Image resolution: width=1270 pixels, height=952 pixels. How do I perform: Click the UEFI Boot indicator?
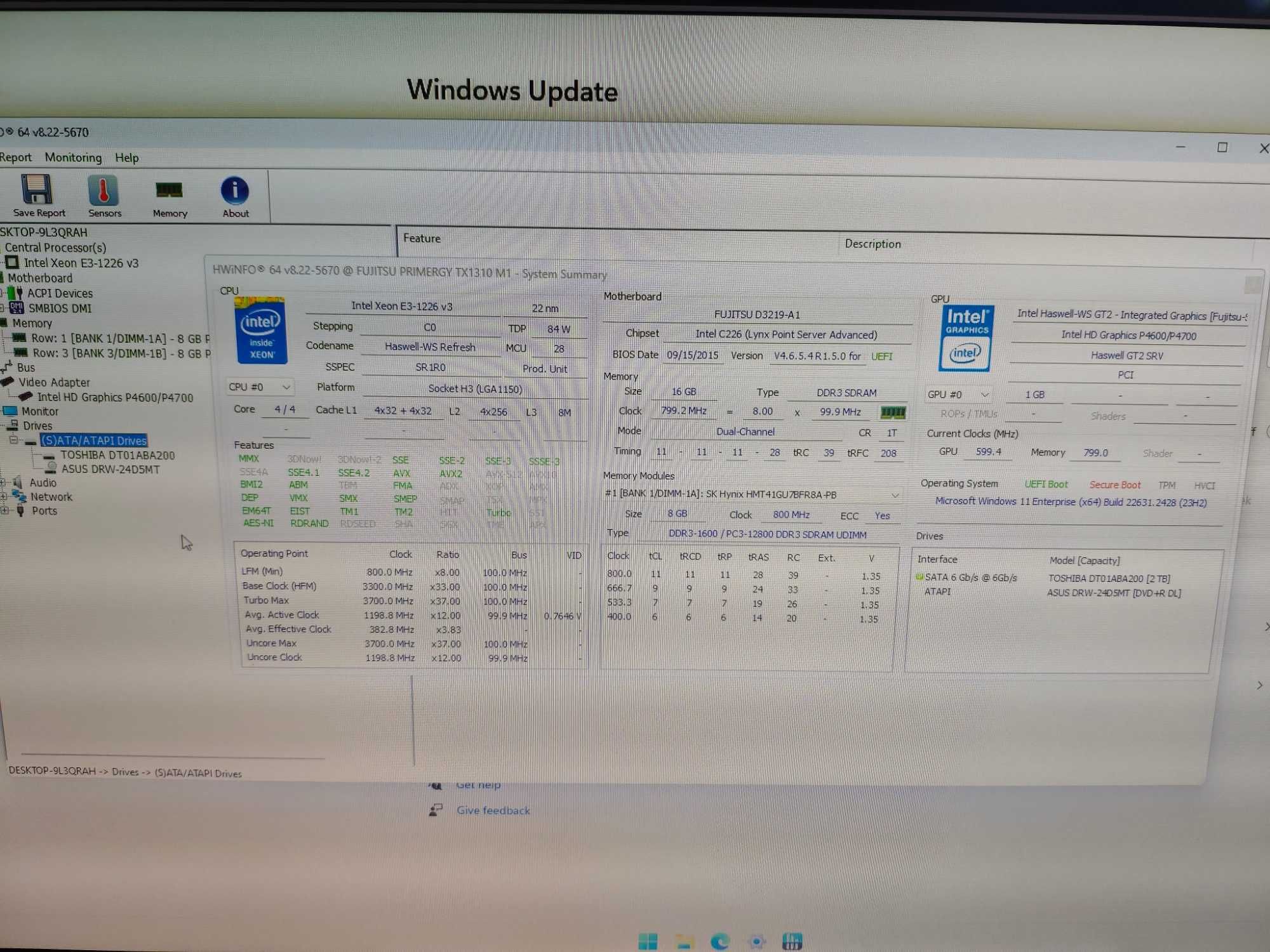[x=1046, y=484]
